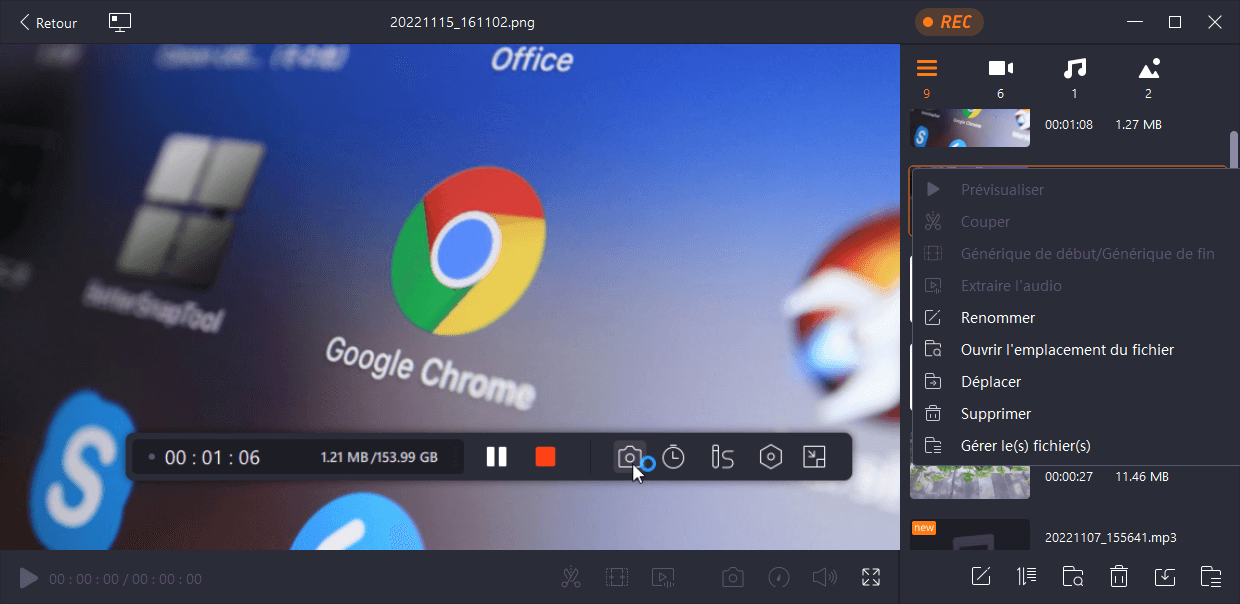The height and width of the screenshot is (604, 1240).
Task: Switch to the audio files tab
Action: 1075,78
